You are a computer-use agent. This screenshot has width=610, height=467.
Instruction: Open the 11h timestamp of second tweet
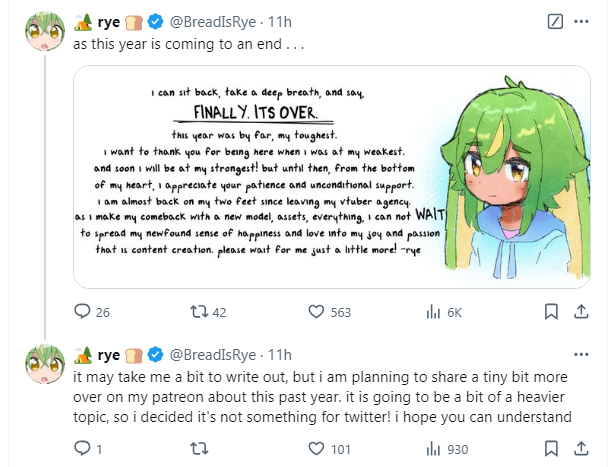click(281, 355)
